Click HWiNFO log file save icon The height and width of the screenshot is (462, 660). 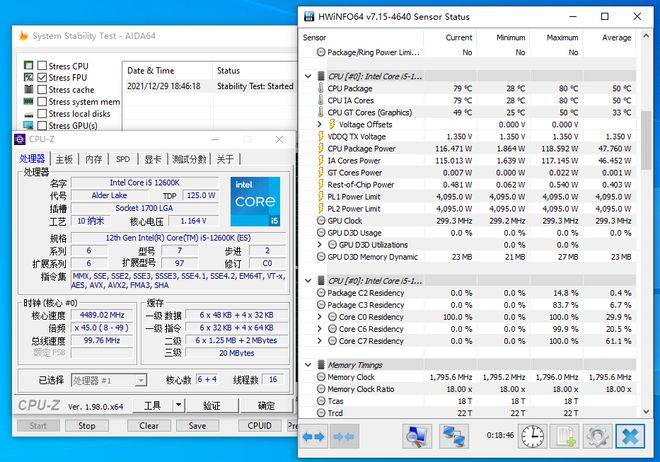click(x=565, y=436)
